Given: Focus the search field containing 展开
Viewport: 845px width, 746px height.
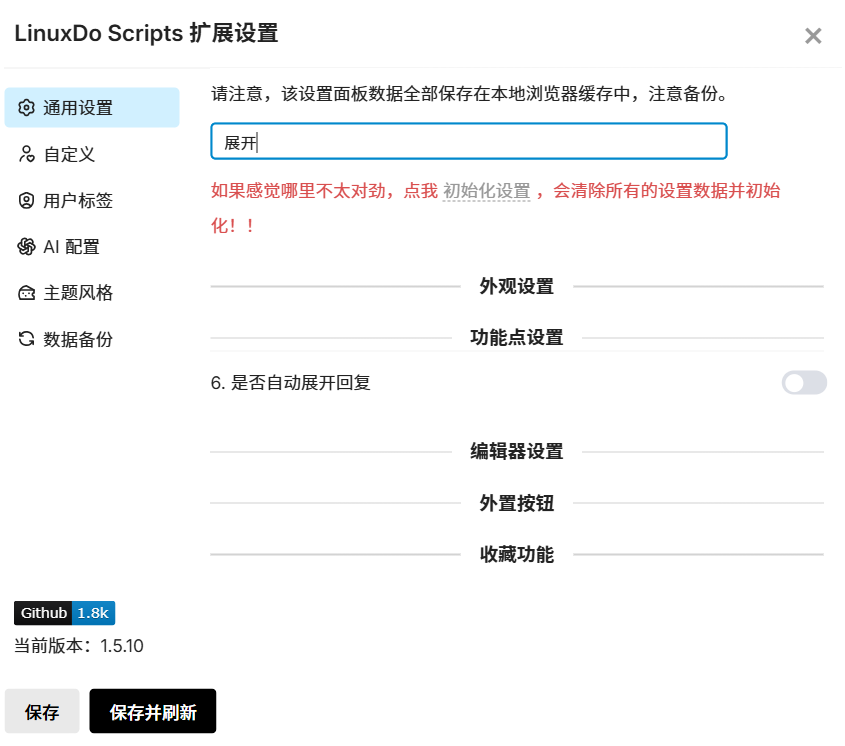Looking at the screenshot, I should (469, 142).
